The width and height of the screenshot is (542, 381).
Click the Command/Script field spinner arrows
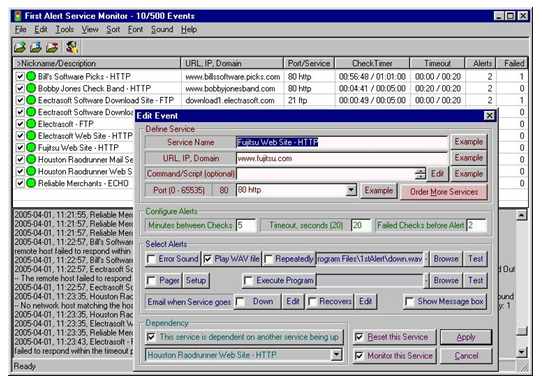[x=420, y=174]
